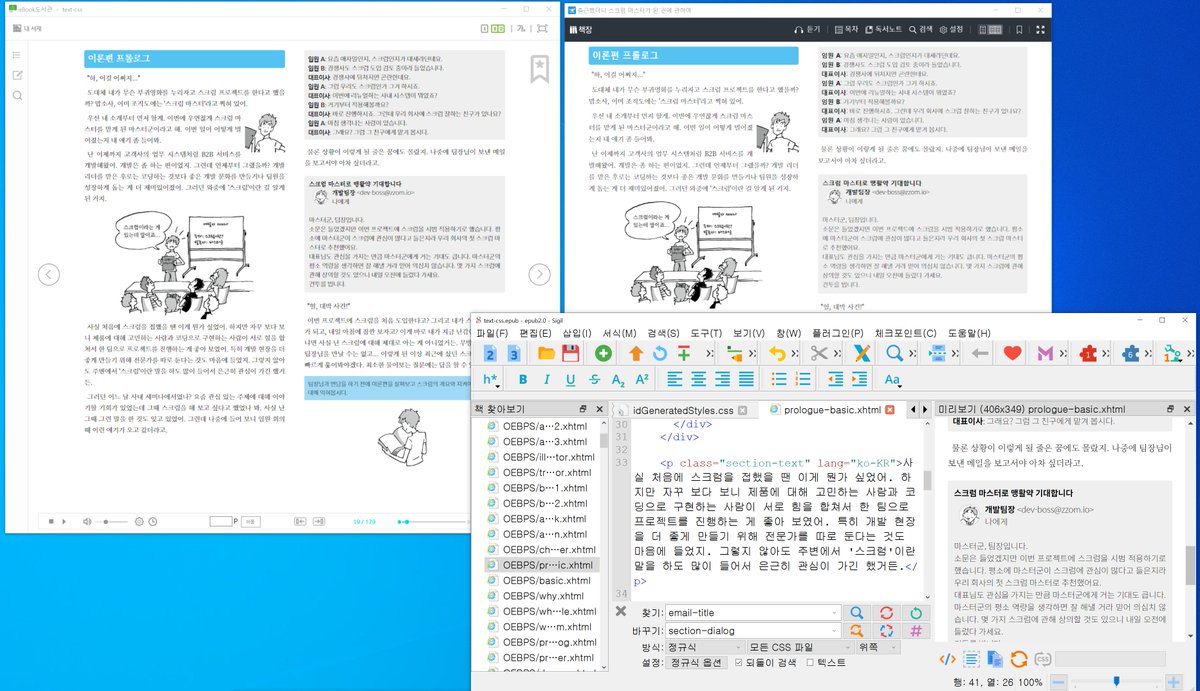The image size is (1200, 691).
Task: Align text left in Sigil
Action: tap(676, 379)
